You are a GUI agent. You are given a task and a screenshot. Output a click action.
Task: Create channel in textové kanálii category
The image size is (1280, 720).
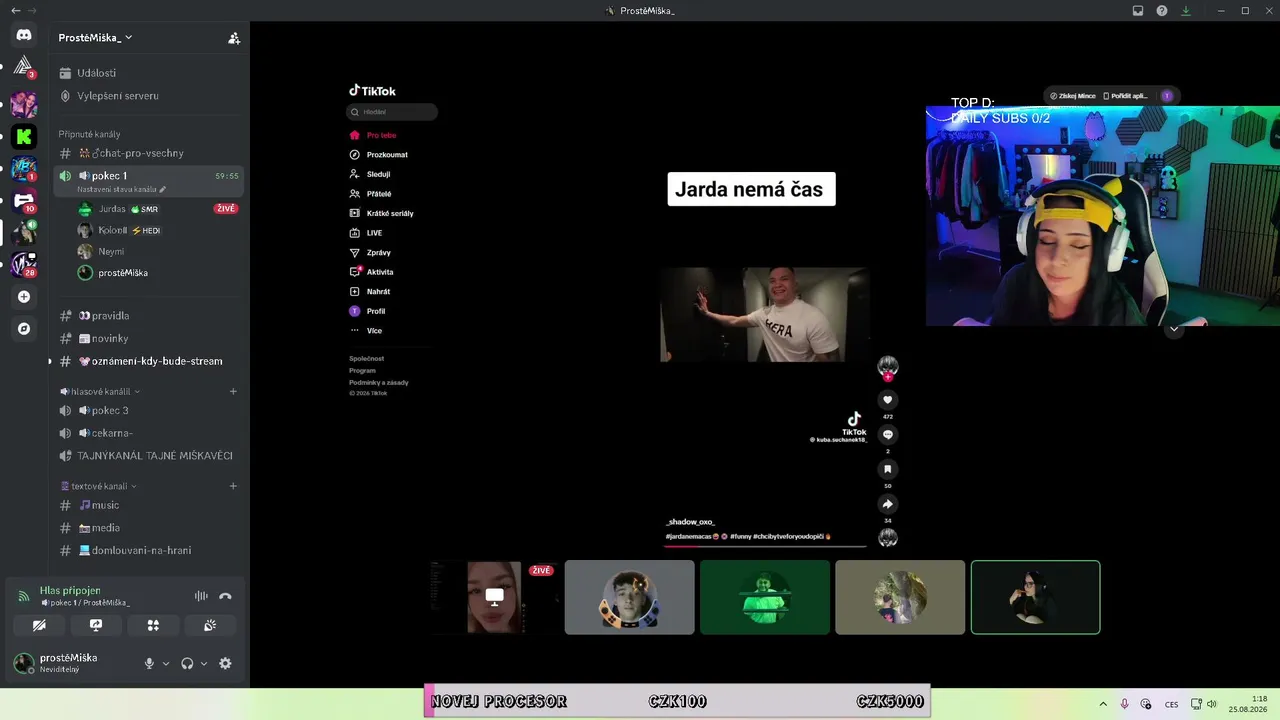(x=233, y=486)
